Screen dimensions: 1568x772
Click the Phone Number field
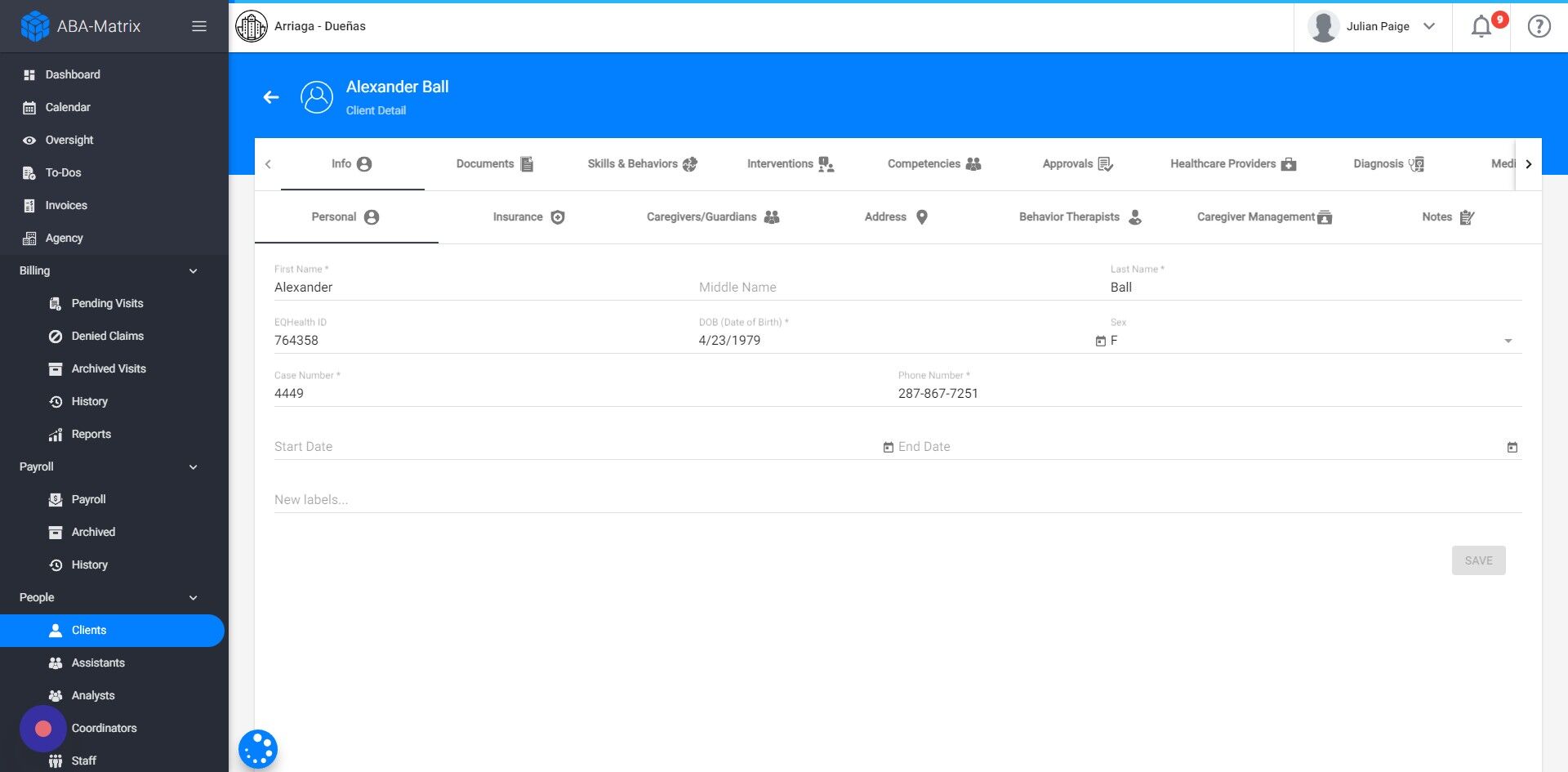coord(1210,394)
